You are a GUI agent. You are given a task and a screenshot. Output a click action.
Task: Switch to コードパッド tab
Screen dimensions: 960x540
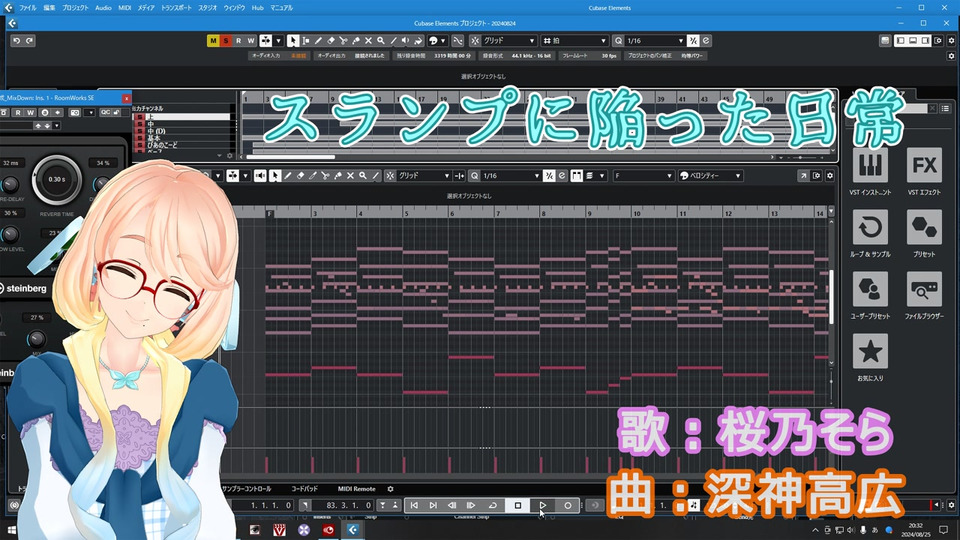pyautogui.click(x=304, y=489)
